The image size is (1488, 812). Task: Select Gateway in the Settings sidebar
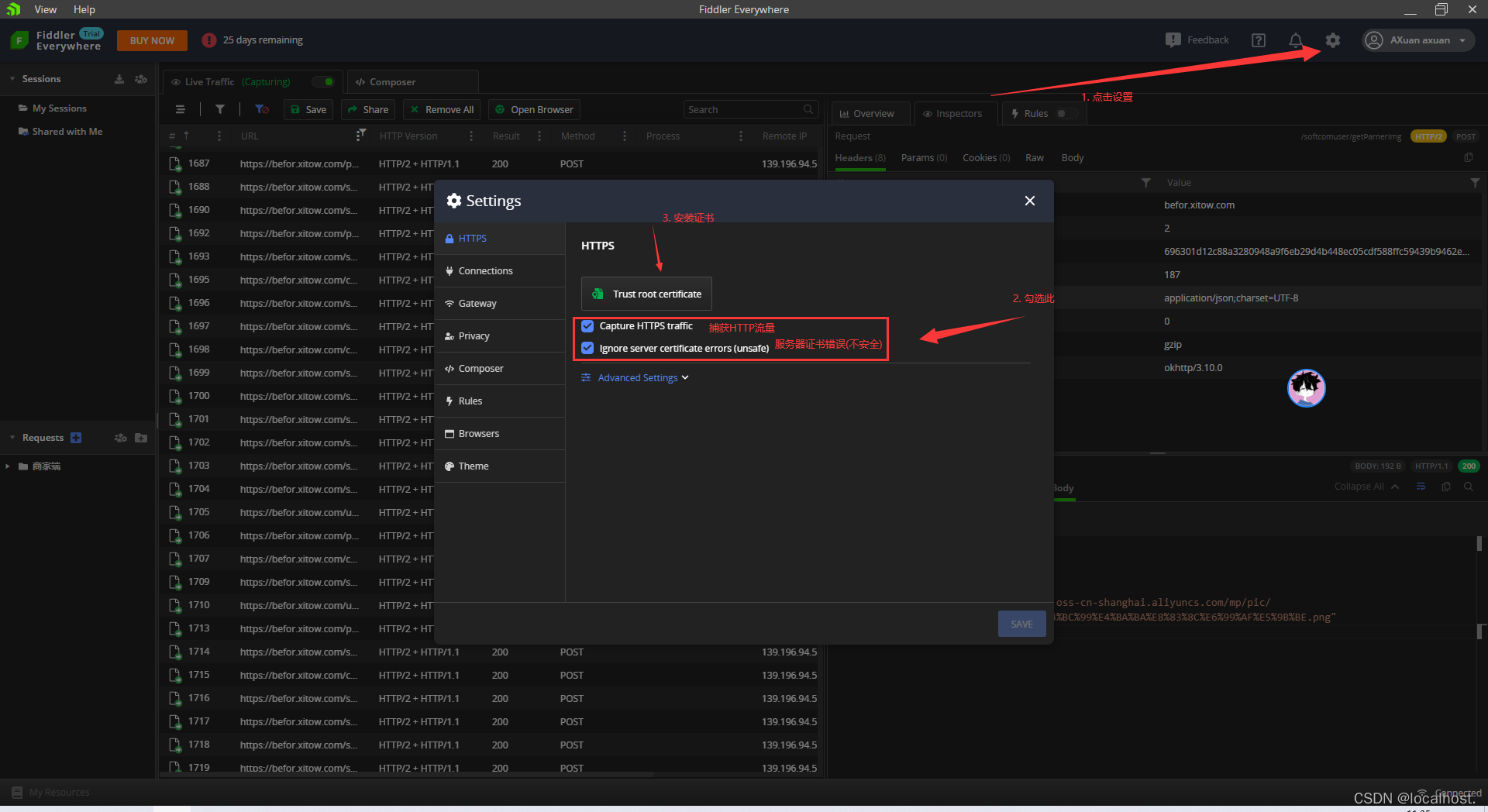pos(500,304)
